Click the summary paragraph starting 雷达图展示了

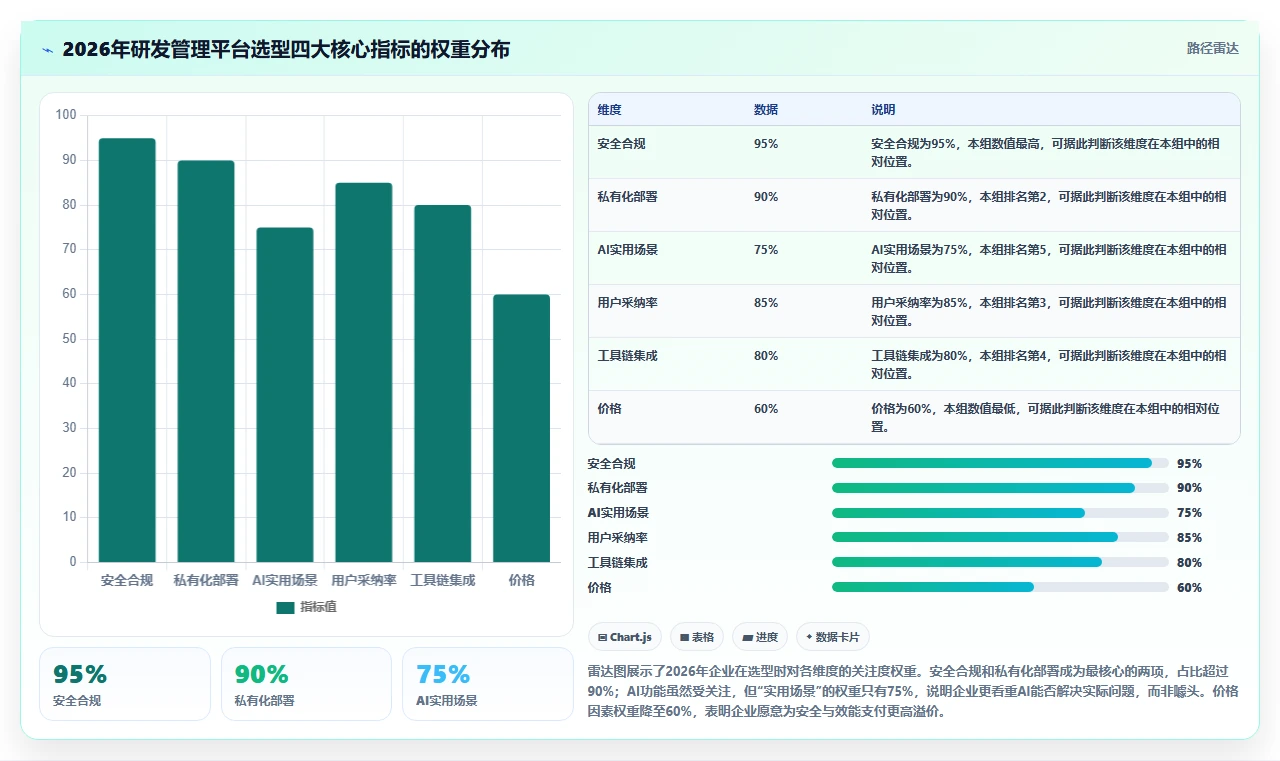click(913, 692)
